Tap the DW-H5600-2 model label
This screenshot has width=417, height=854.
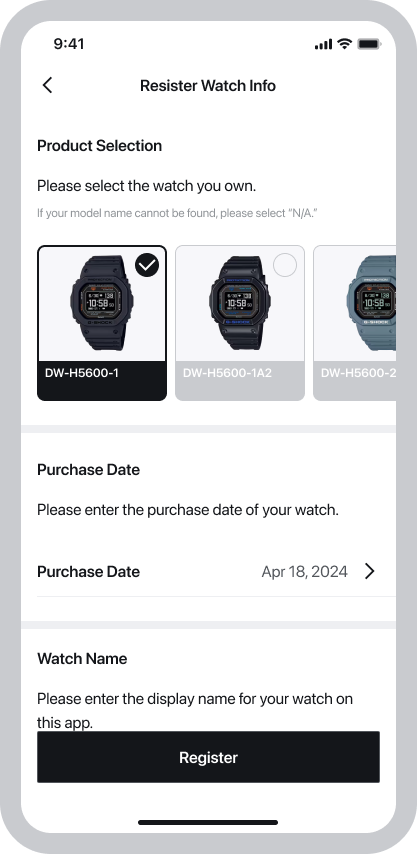pyautogui.click(x=358, y=373)
